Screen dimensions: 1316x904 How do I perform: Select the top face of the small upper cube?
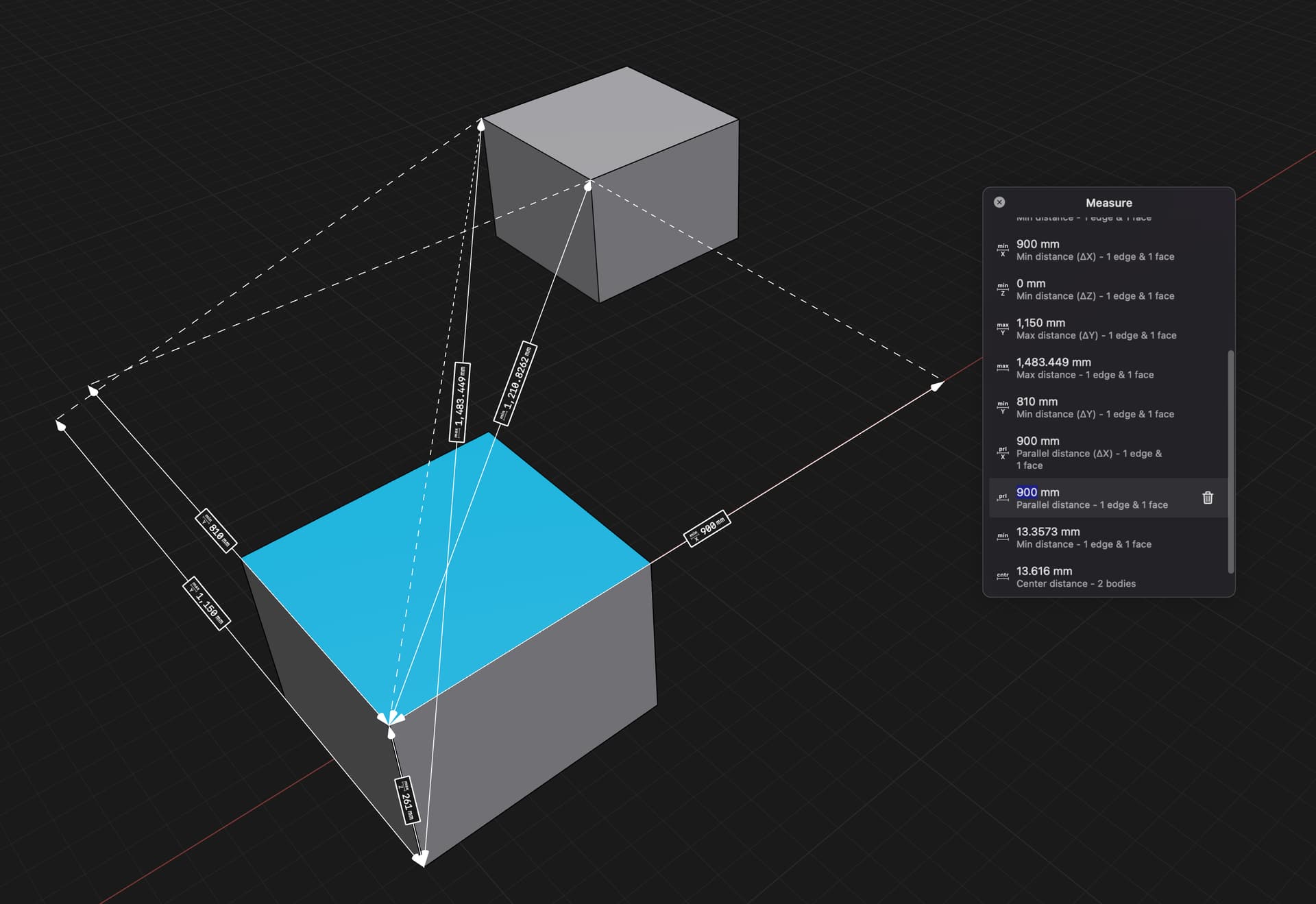click(610, 123)
